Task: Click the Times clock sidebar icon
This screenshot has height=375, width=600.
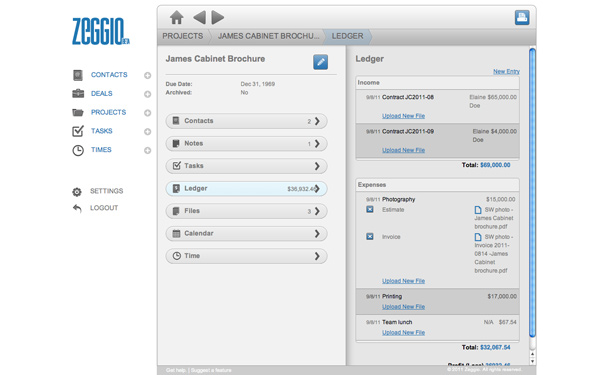Action: point(78,150)
